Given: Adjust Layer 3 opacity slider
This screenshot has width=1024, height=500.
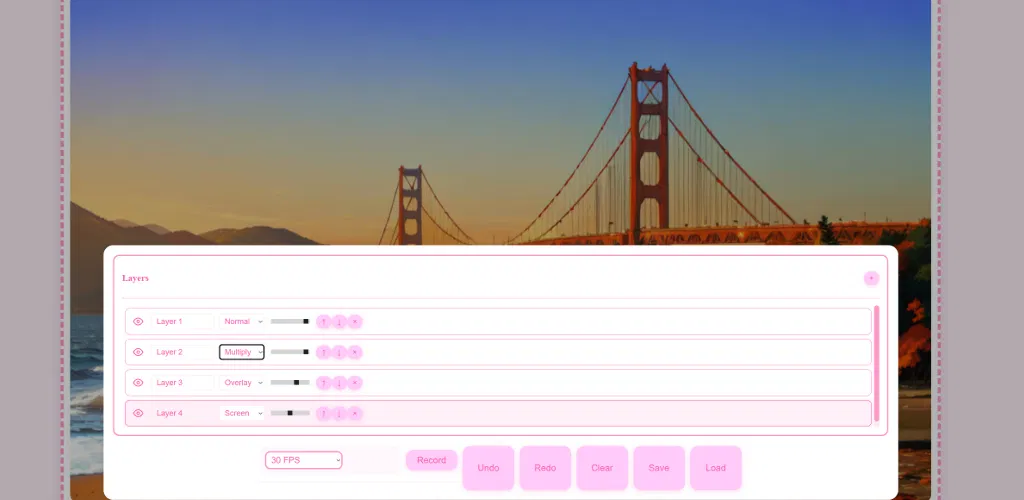Looking at the screenshot, I should [290, 383].
